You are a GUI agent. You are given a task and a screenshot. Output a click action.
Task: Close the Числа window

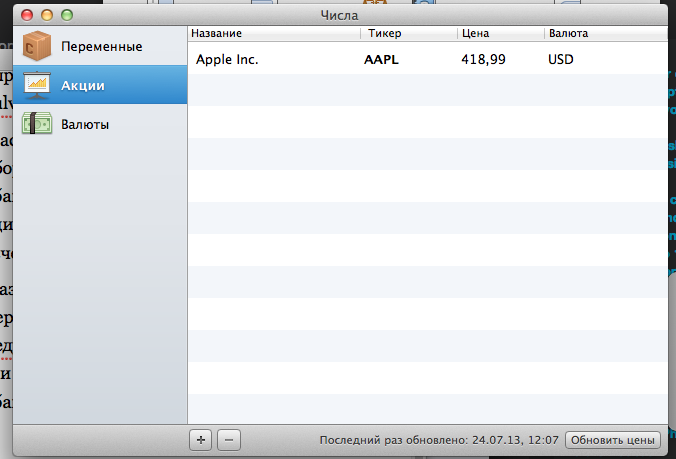27,15
